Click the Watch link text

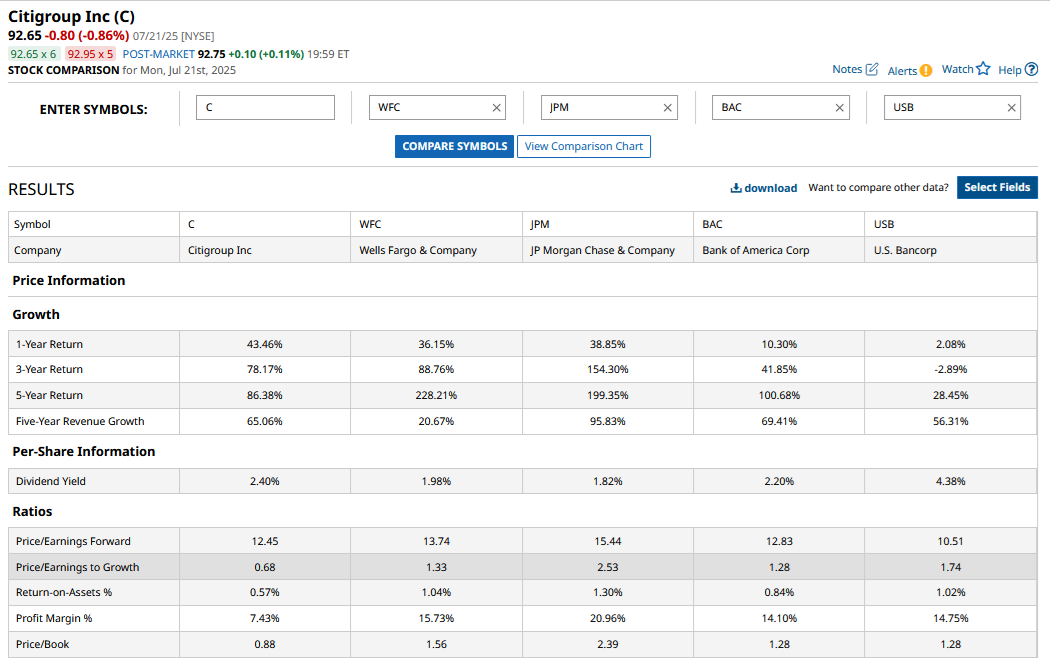click(958, 69)
